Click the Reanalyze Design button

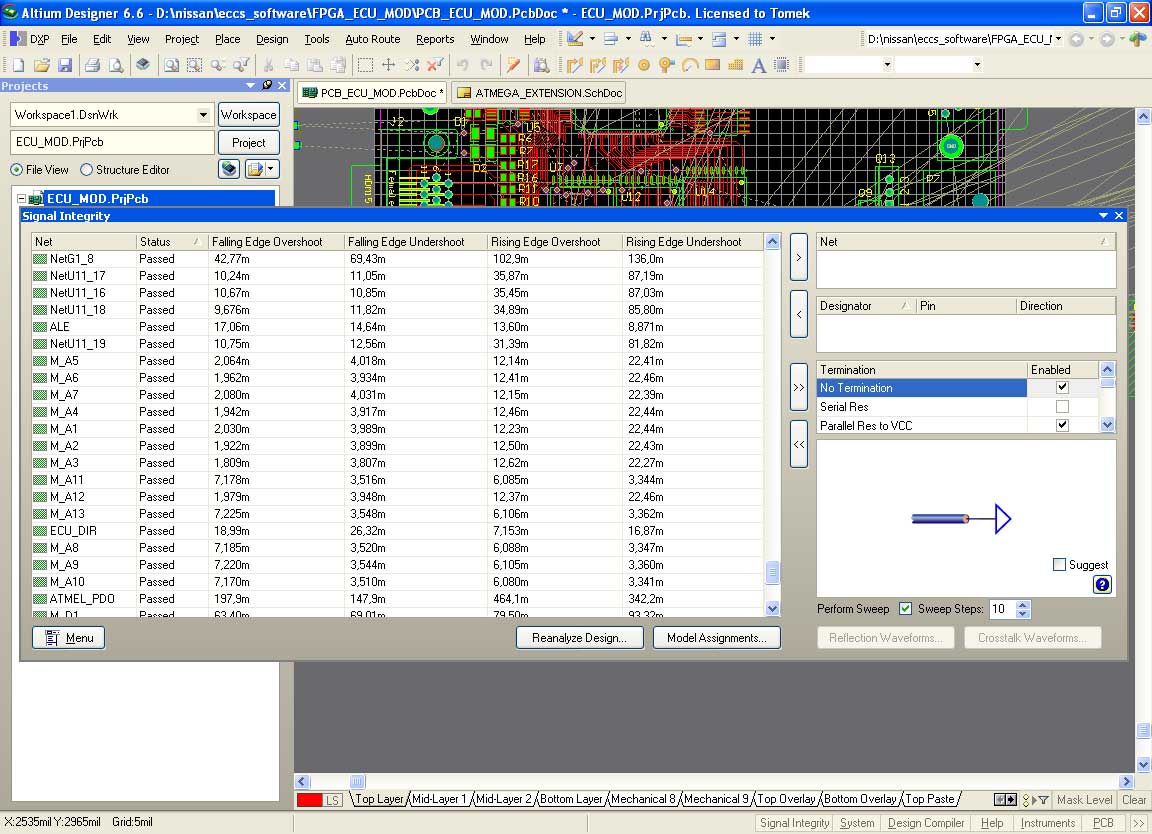coord(579,638)
